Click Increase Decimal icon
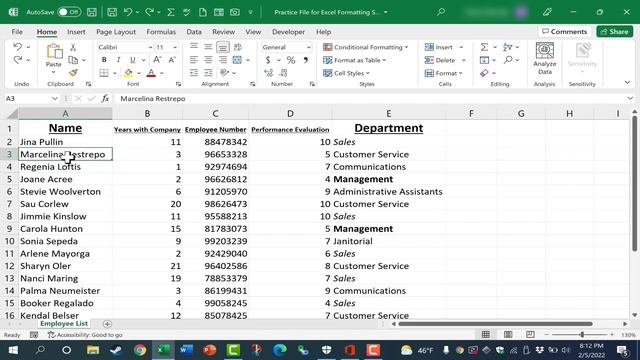The height and width of the screenshot is (360, 640). pyautogui.click(x=268, y=73)
